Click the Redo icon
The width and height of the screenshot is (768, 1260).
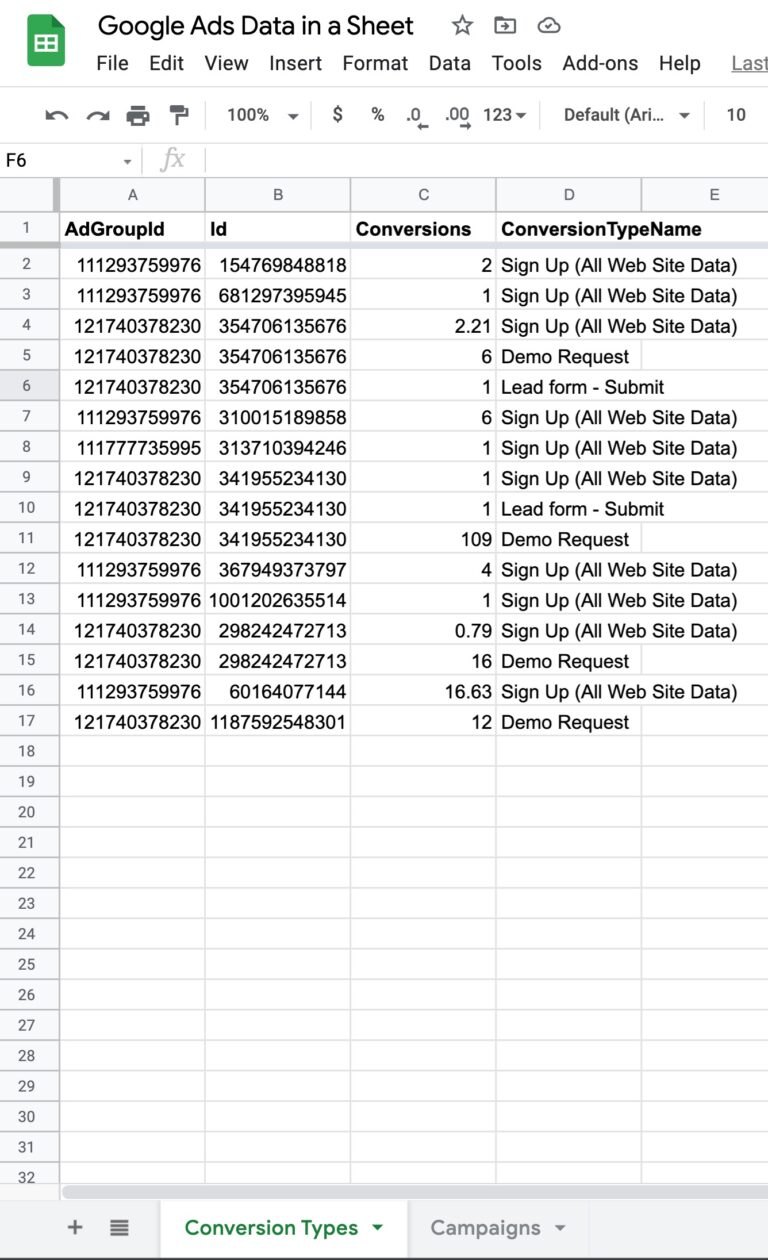(x=97, y=115)
